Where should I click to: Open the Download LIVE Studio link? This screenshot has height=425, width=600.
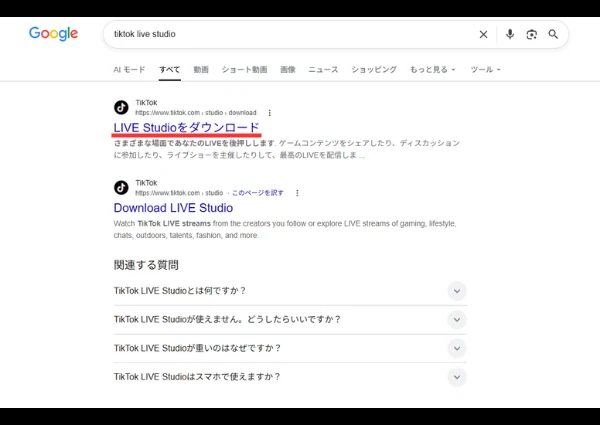tap(173, 208)
